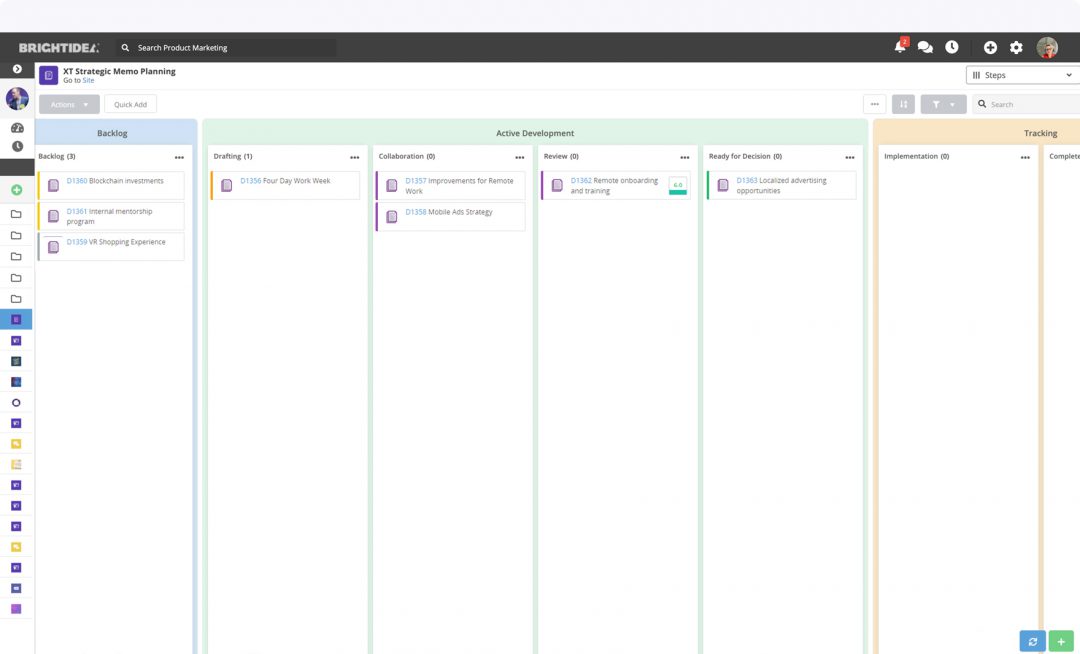
Task: Expand the filter dropdown arrow
Action: click(952, 104)
